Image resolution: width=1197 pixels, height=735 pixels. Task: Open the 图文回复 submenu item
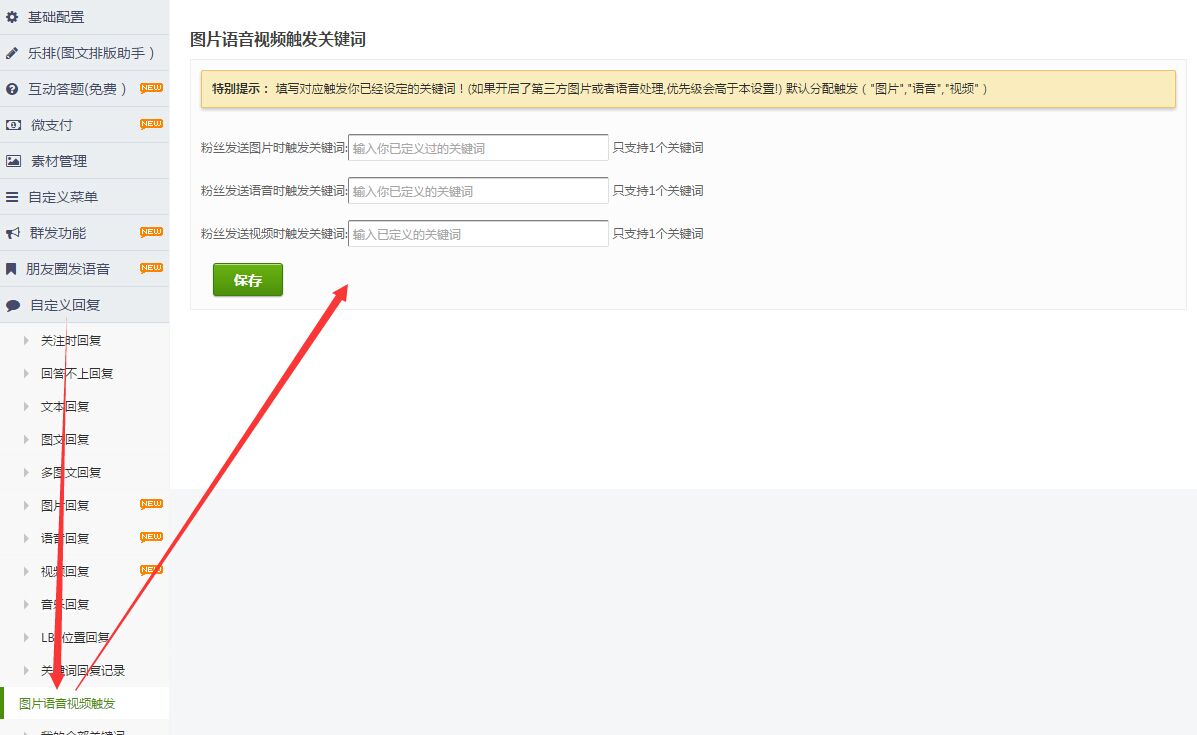coord(65,440)
